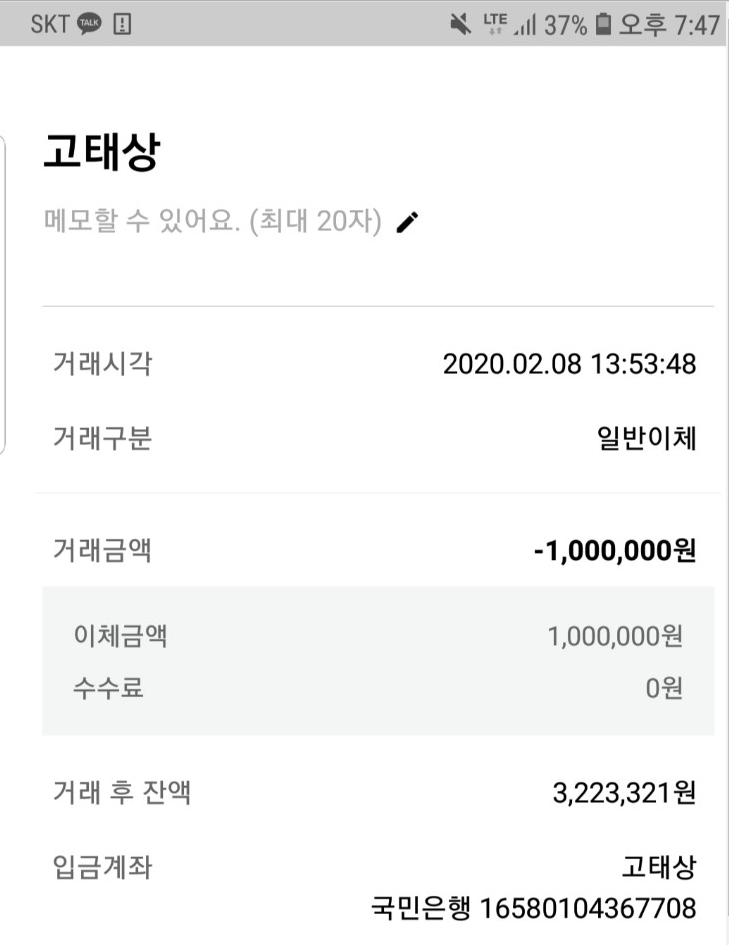Tap the 37% battery percentage text
This screenshot has height=945, width=729.
pos(565,25)
